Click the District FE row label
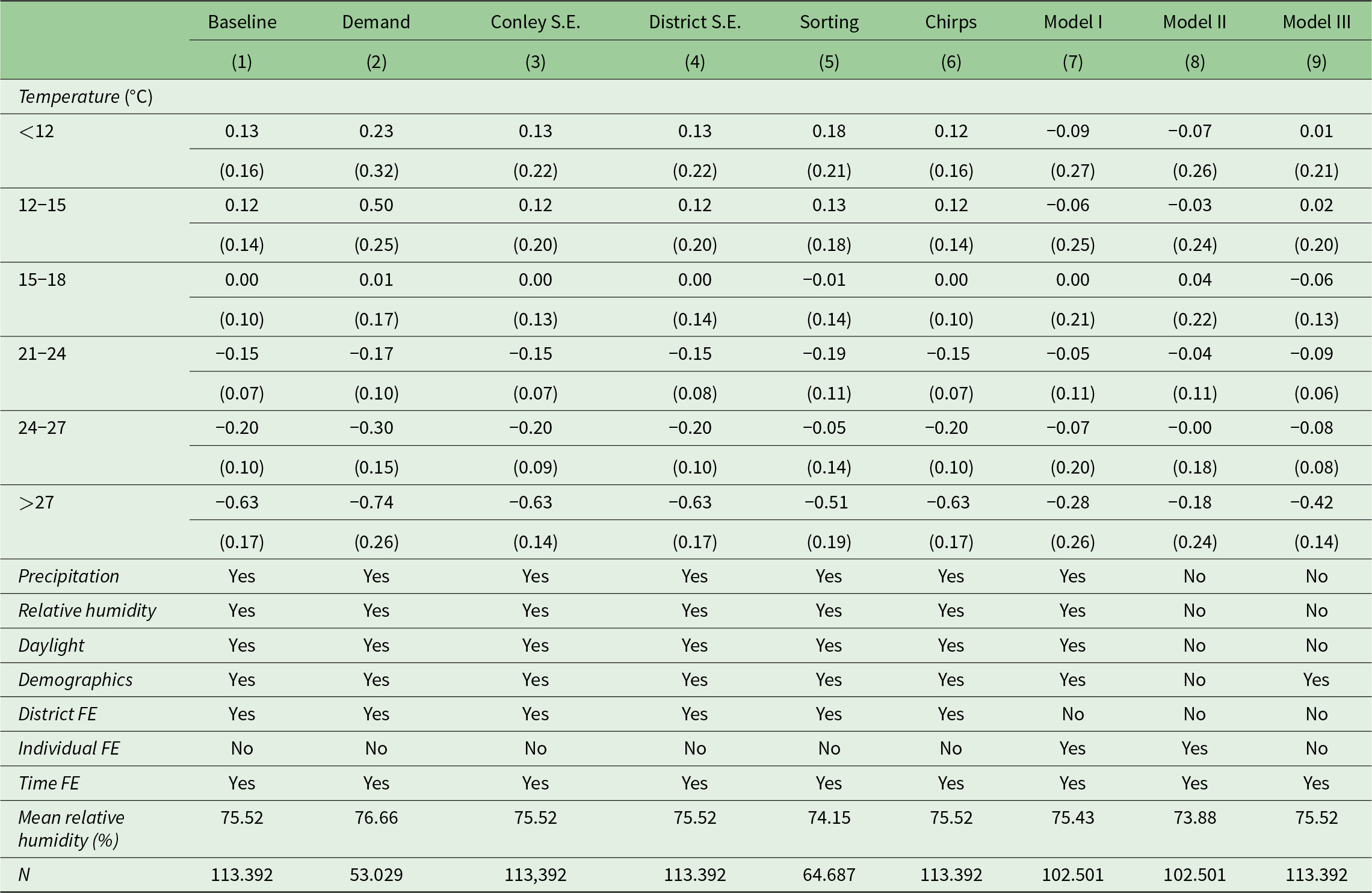The image size is (1372, 893). tap(57, 714)
